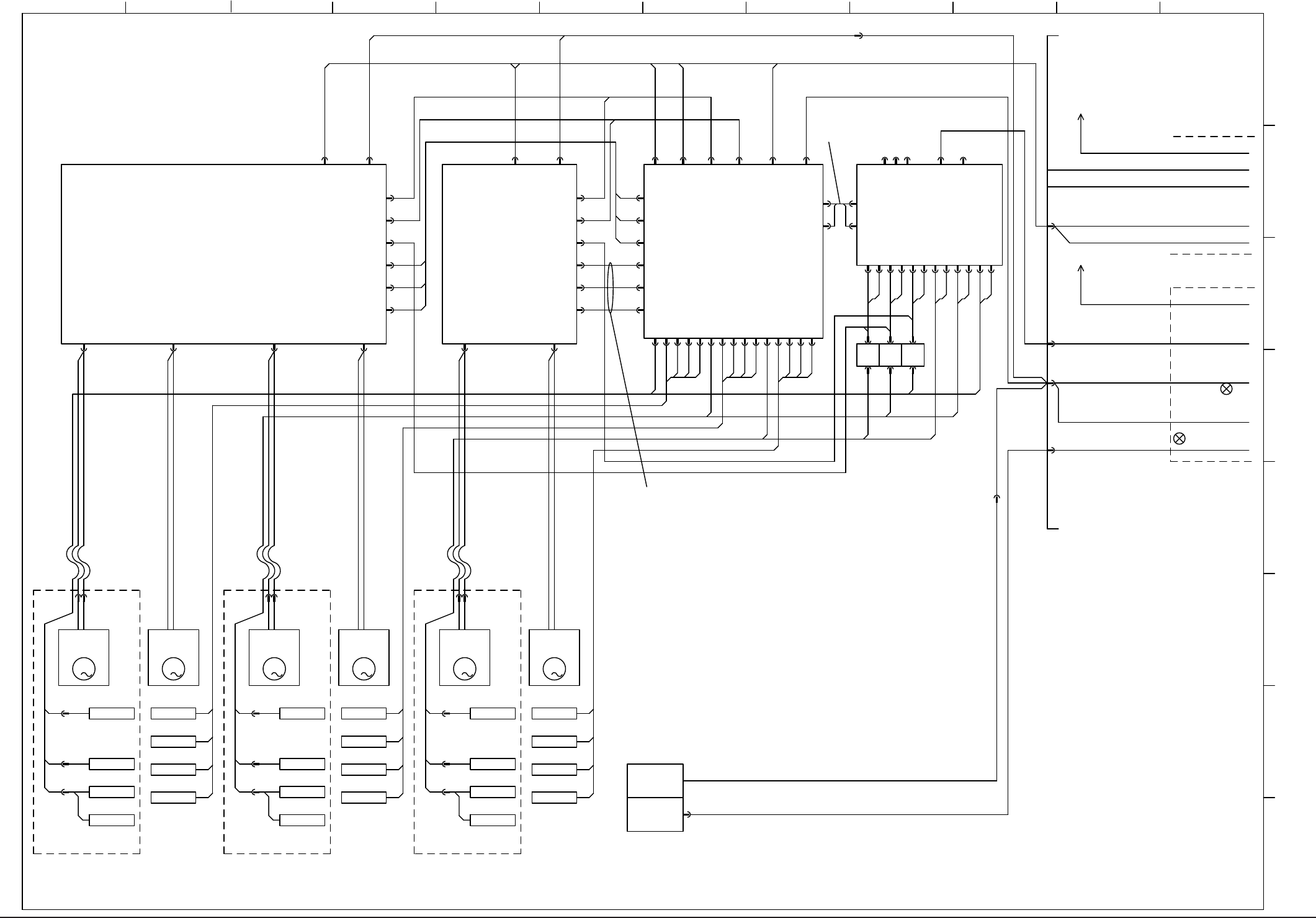Viewport: 1316px width, 918px height.
Task: Click the middle wavy cable-break symbol
Action: point(269,562)
